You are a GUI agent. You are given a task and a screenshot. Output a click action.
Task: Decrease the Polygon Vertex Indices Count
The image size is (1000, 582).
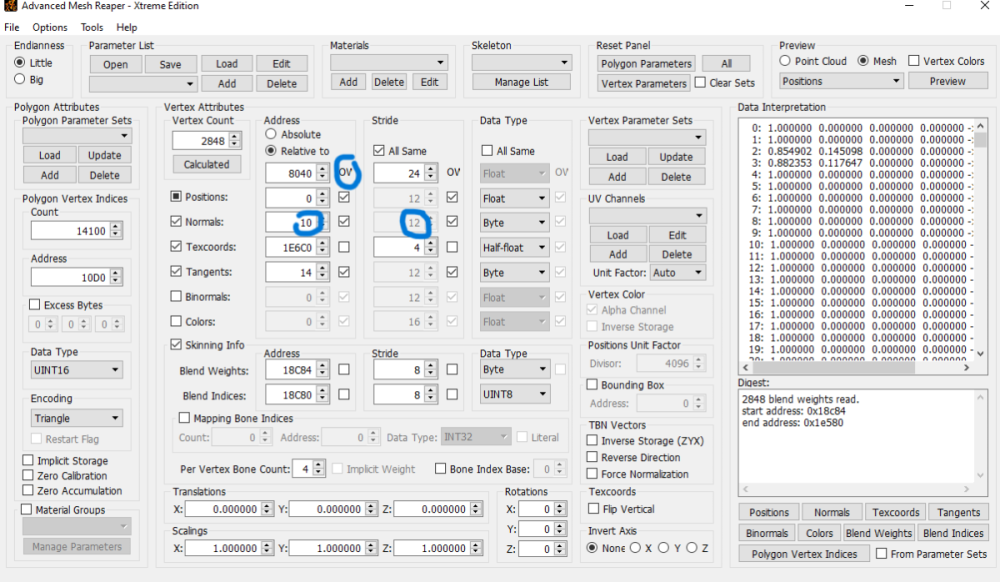point(116,235)
